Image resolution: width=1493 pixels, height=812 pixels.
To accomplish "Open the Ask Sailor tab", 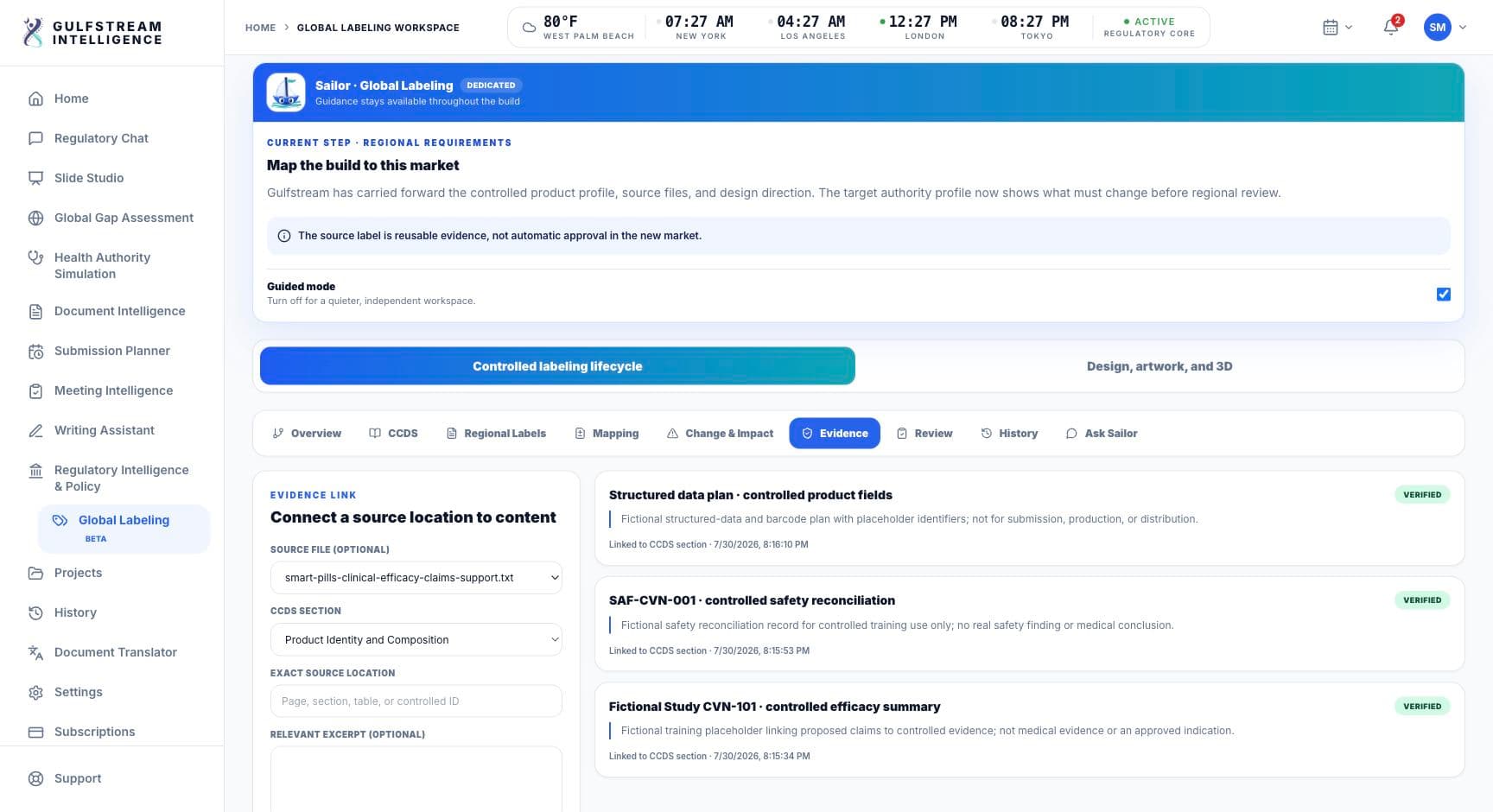I will pyautogui.click(x=1102, y=434).
